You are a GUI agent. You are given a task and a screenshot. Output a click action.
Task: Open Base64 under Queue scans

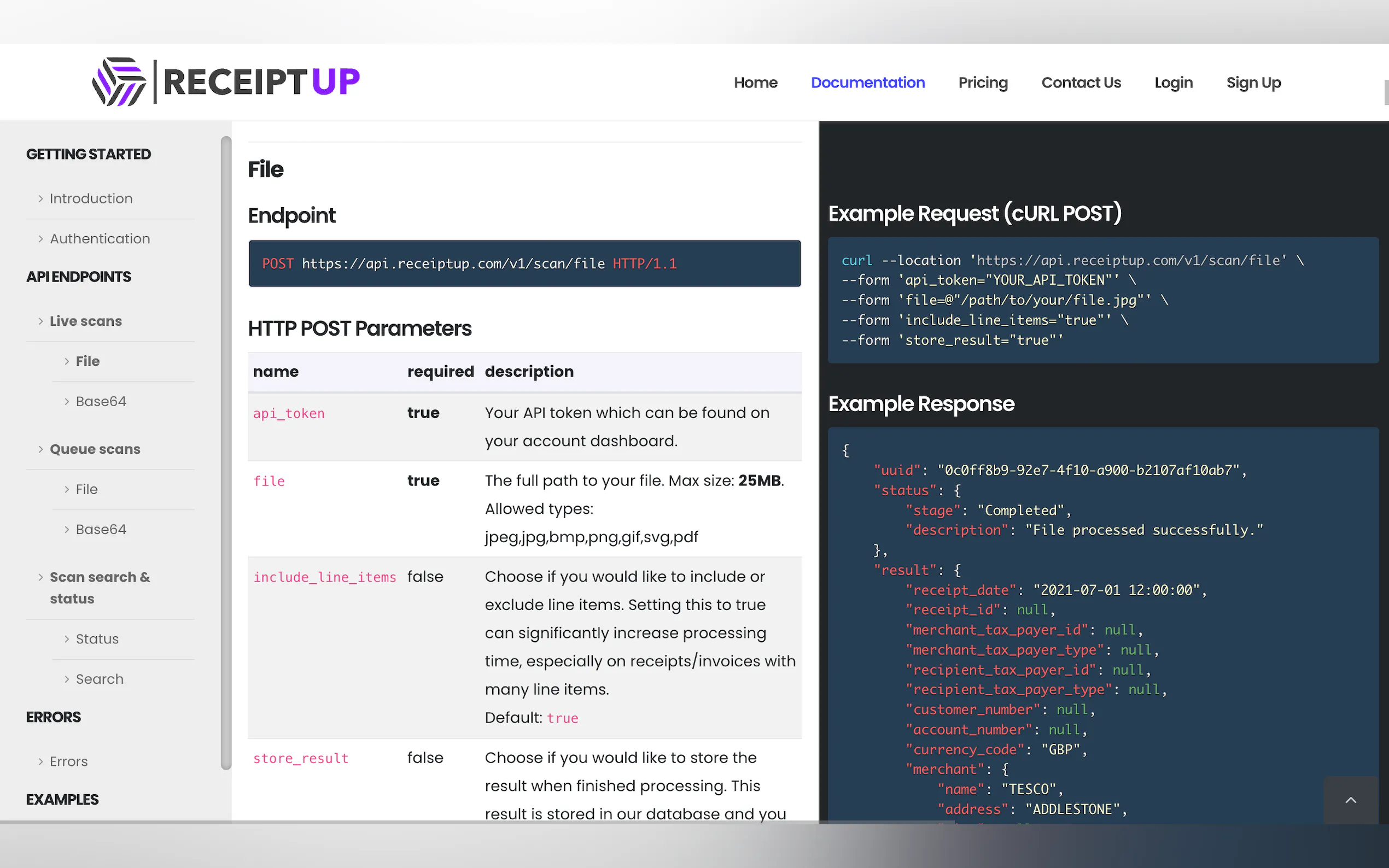coord(101,529)
